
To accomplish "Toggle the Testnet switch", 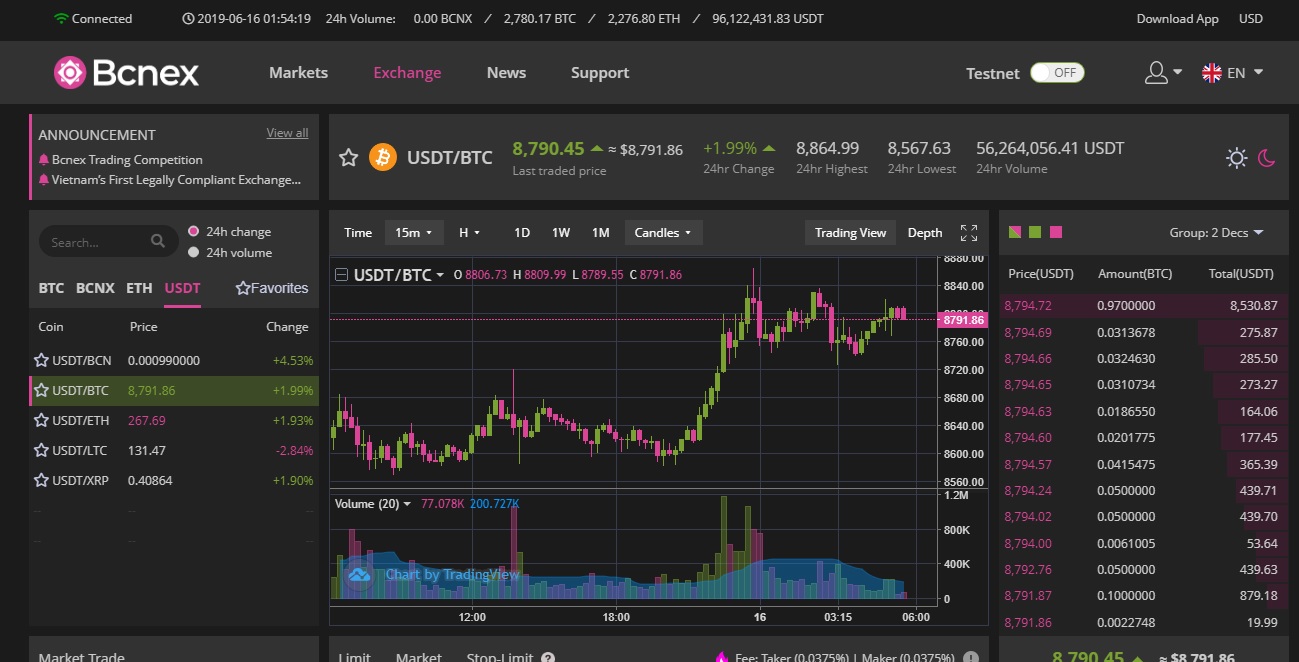I will click(x=1057, y=72).
